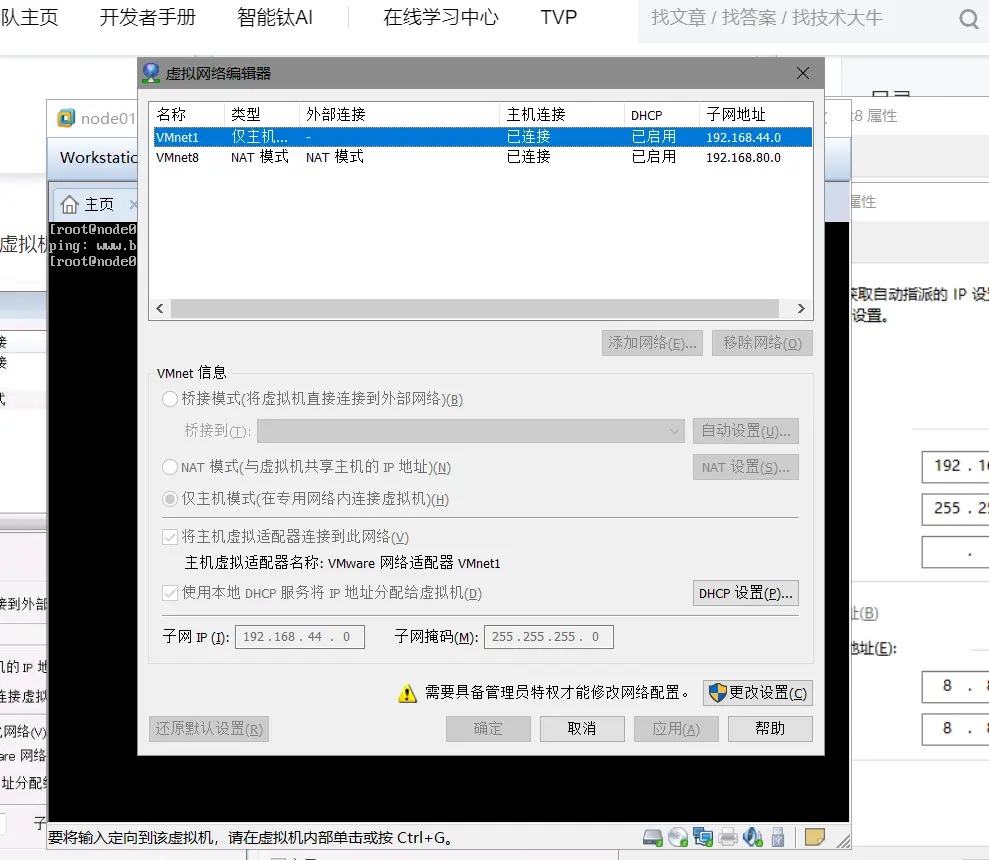Click the 子网地址 column header
989x860 pixels.
[756, 114]
